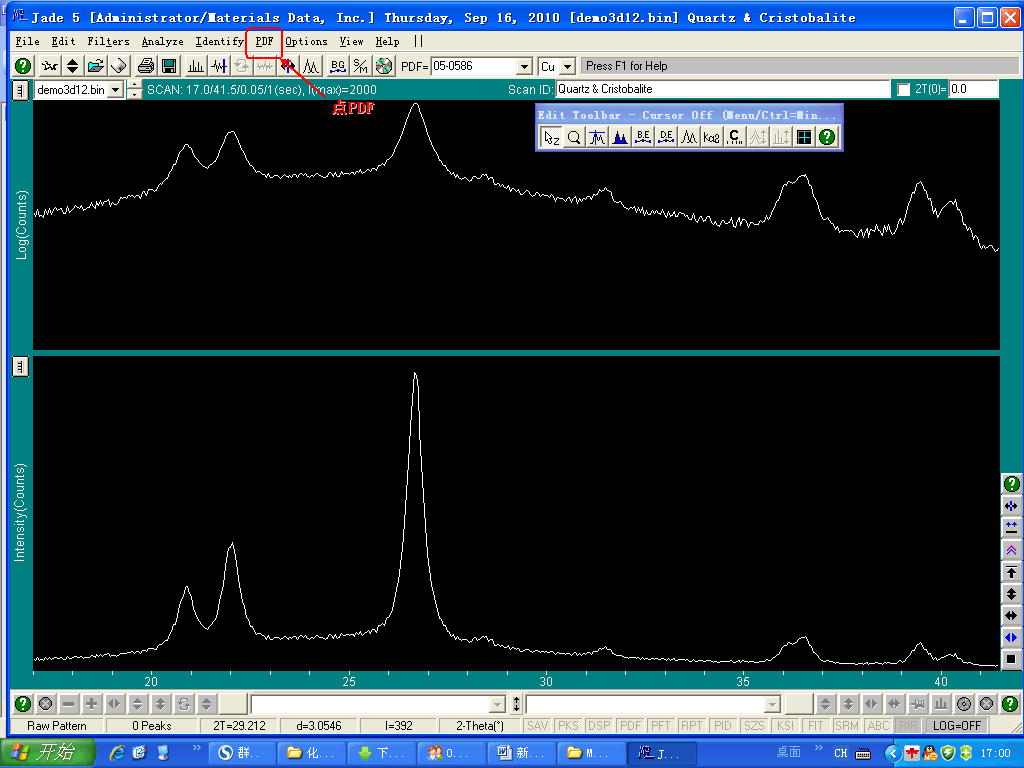Select the zoom magnifier tool in Edit Toolbar
Screen dimensions: 1024x768
tap(574, 137)
